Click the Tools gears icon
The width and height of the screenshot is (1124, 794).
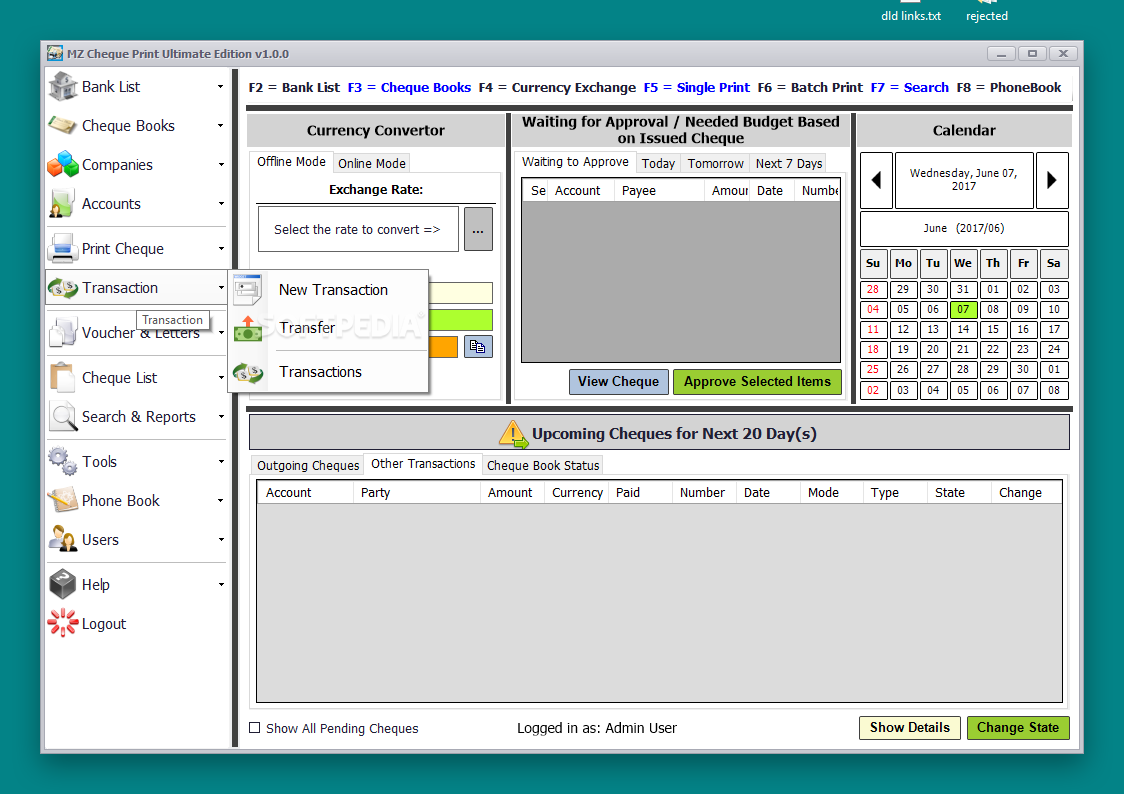tap(63, 461)
